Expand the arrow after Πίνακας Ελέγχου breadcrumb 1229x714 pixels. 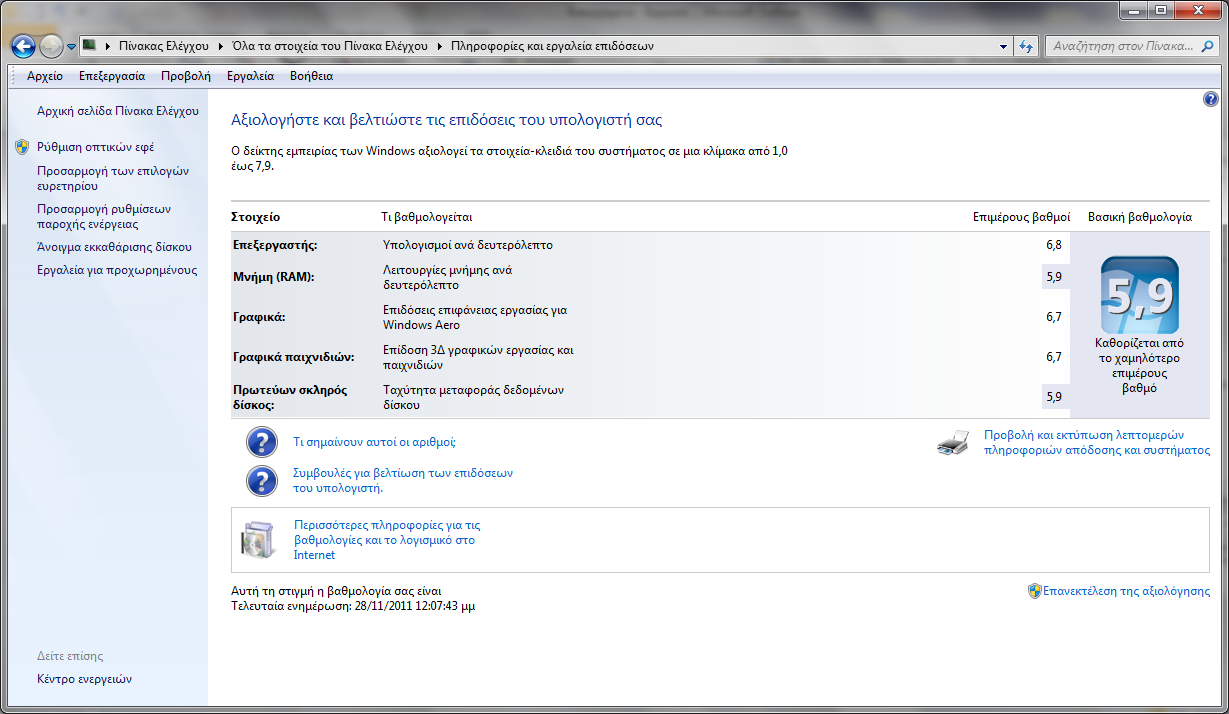[x=220, y=46]
